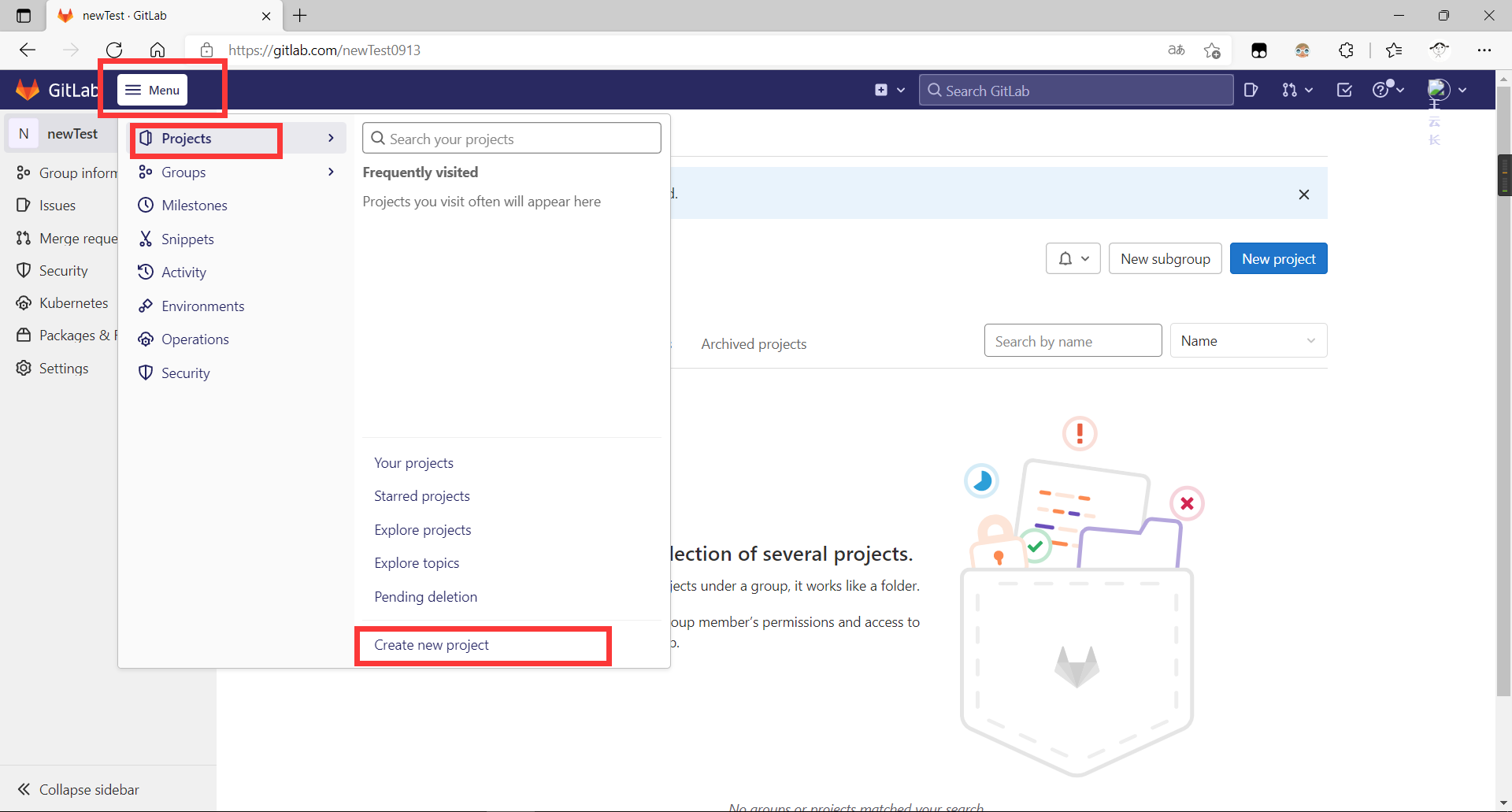The height and width of the screenshot is (812, 1512).
Task: Open the Help question mark dropdown
Action: [1388, 89]
